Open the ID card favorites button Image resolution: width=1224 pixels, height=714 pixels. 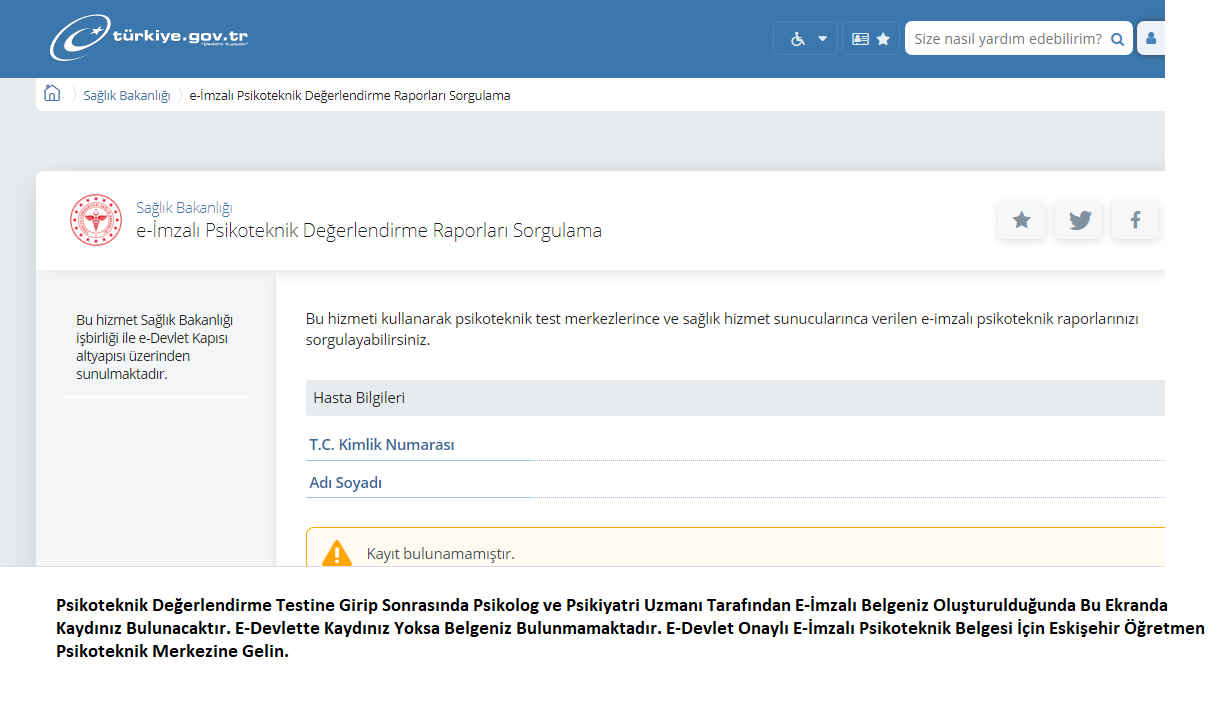(871, 39)
